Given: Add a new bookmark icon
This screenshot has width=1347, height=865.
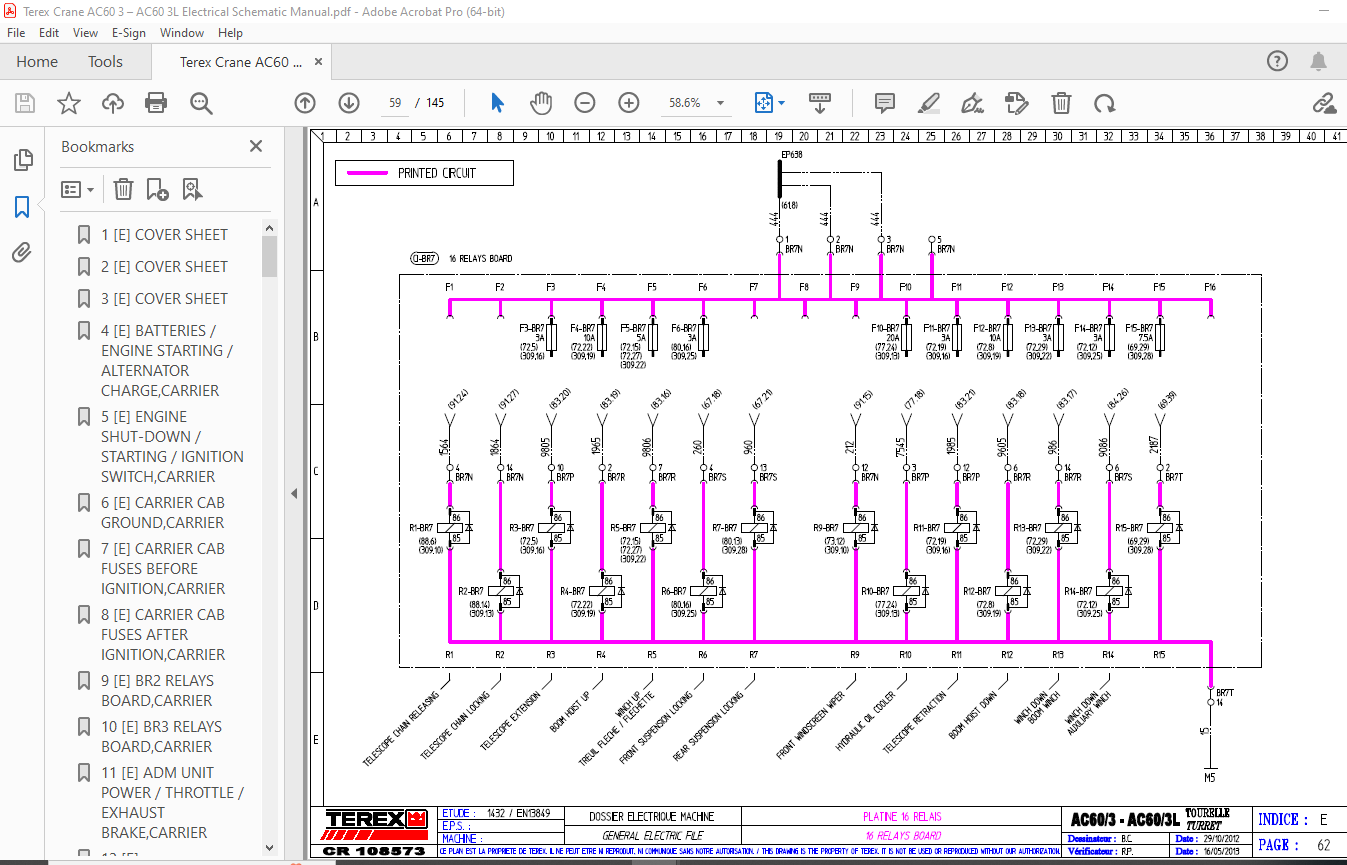Looking at the screenshot, I should pyautogui.click(x=157, y=189).
